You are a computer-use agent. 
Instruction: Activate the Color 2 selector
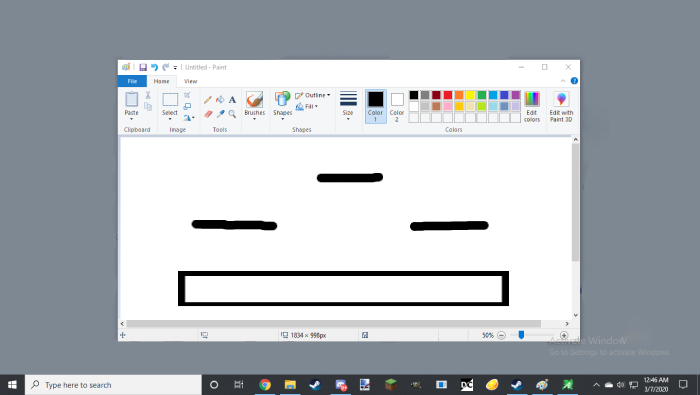pos(397,106)
